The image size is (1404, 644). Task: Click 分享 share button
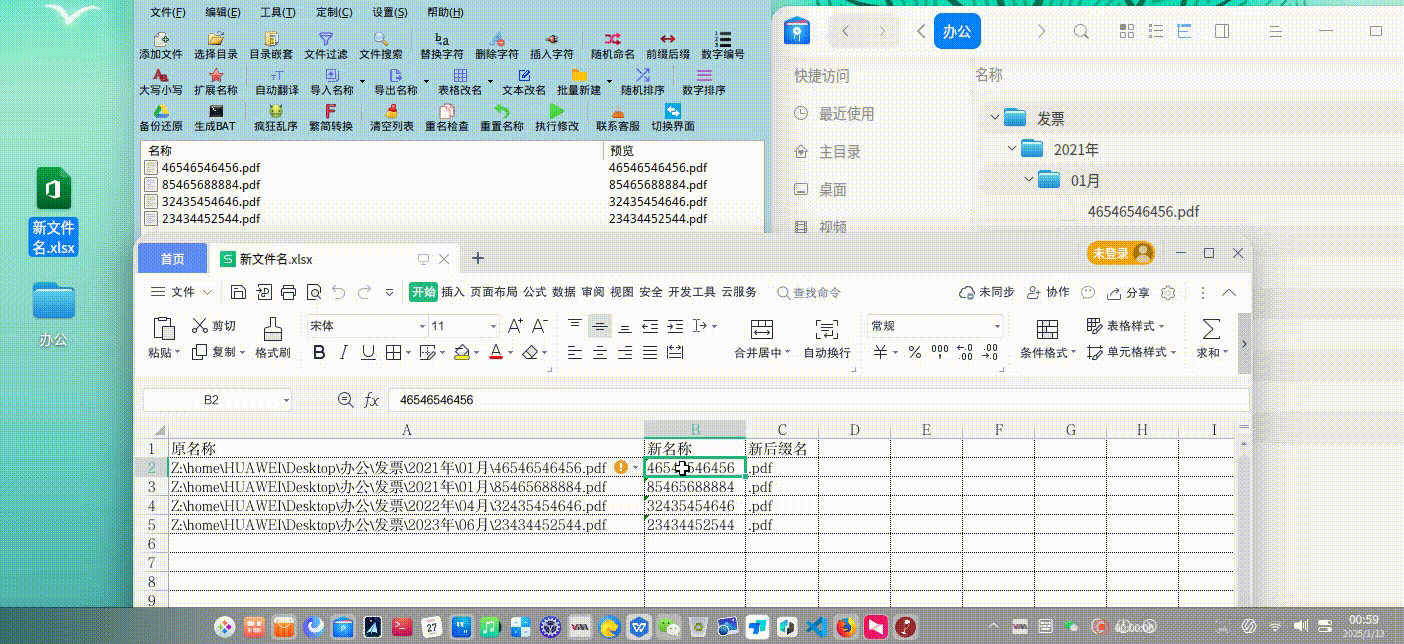pos(1128,293)
